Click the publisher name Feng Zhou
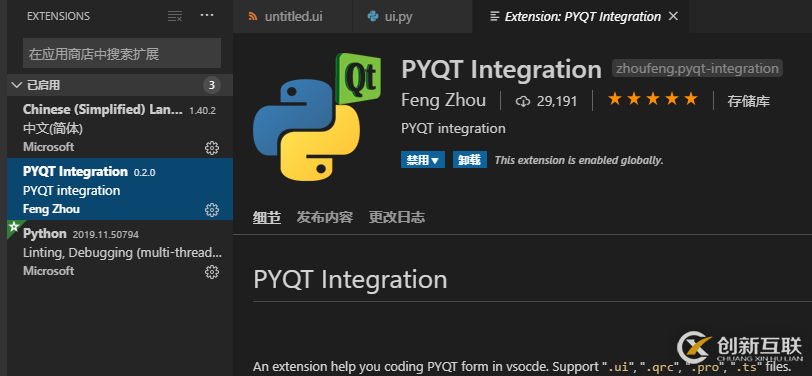812x376 pixels. [x=443, y=100]
